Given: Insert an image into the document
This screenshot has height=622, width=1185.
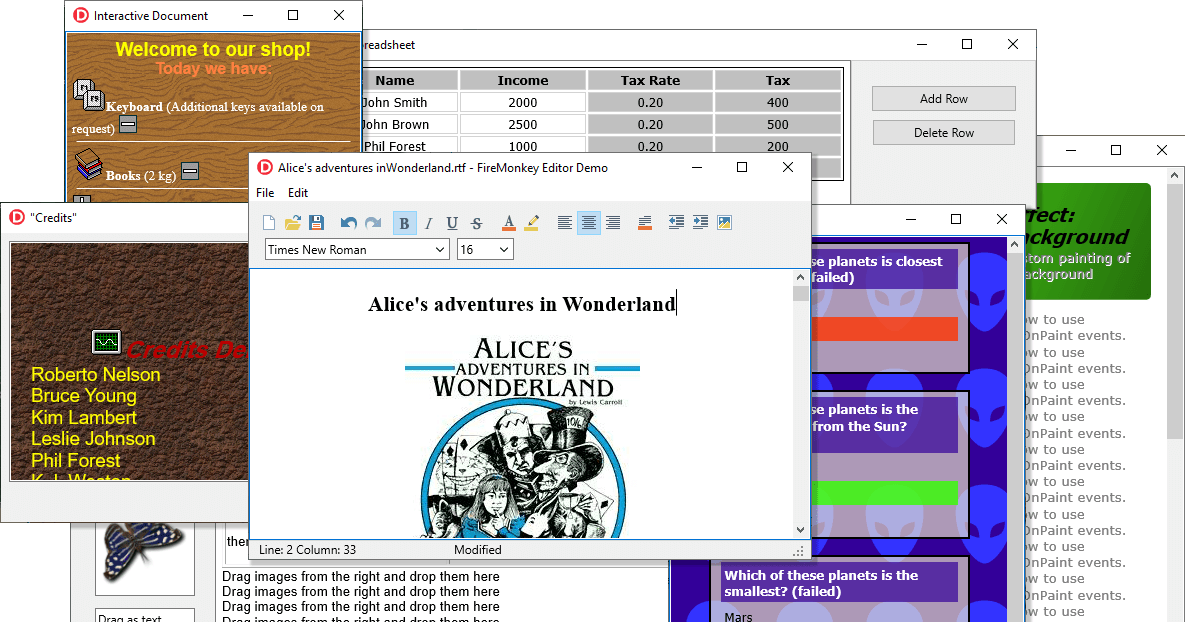Looking at the screenshot, I should click(723, 222).
